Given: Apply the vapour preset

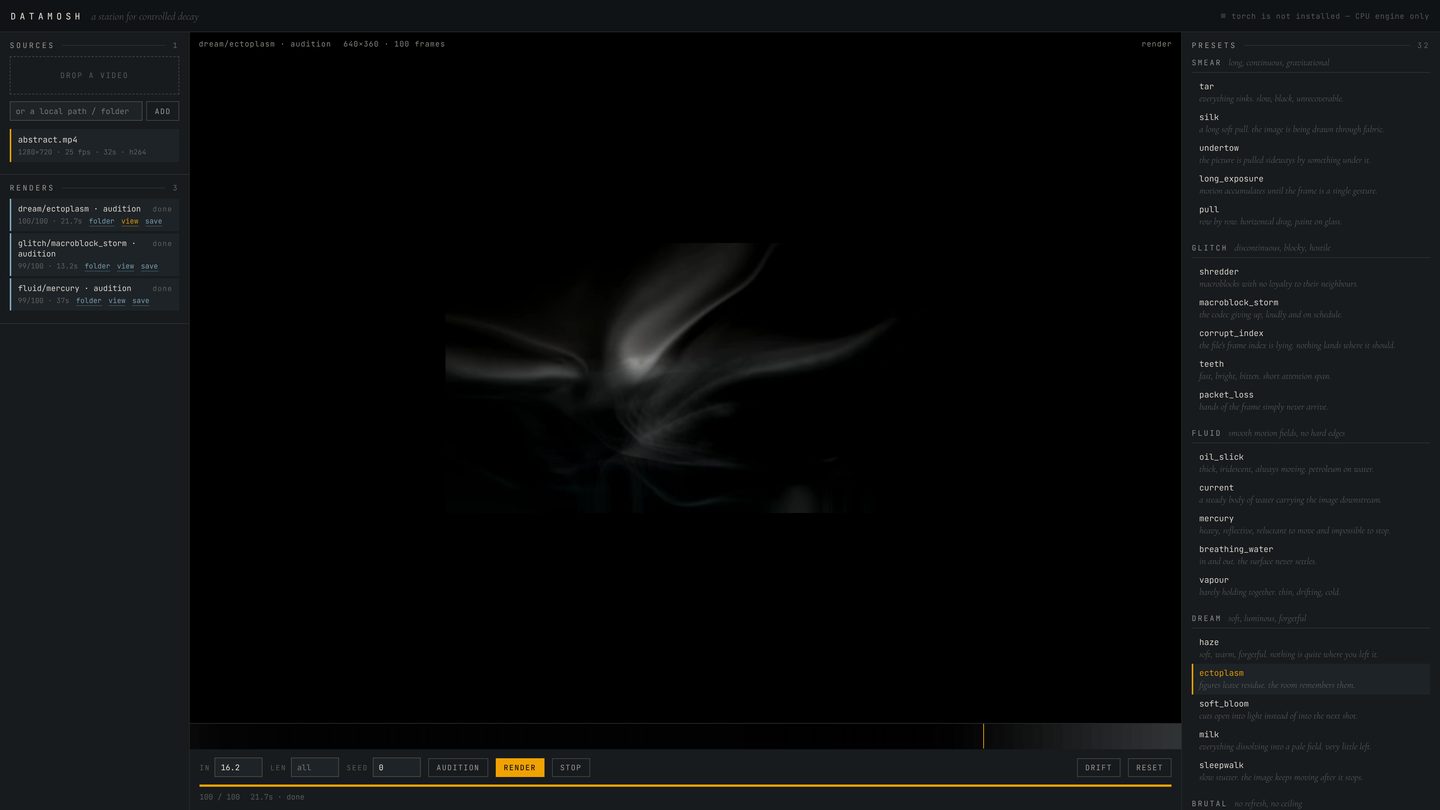Looking at the screenshot, I should point(1311,586).
